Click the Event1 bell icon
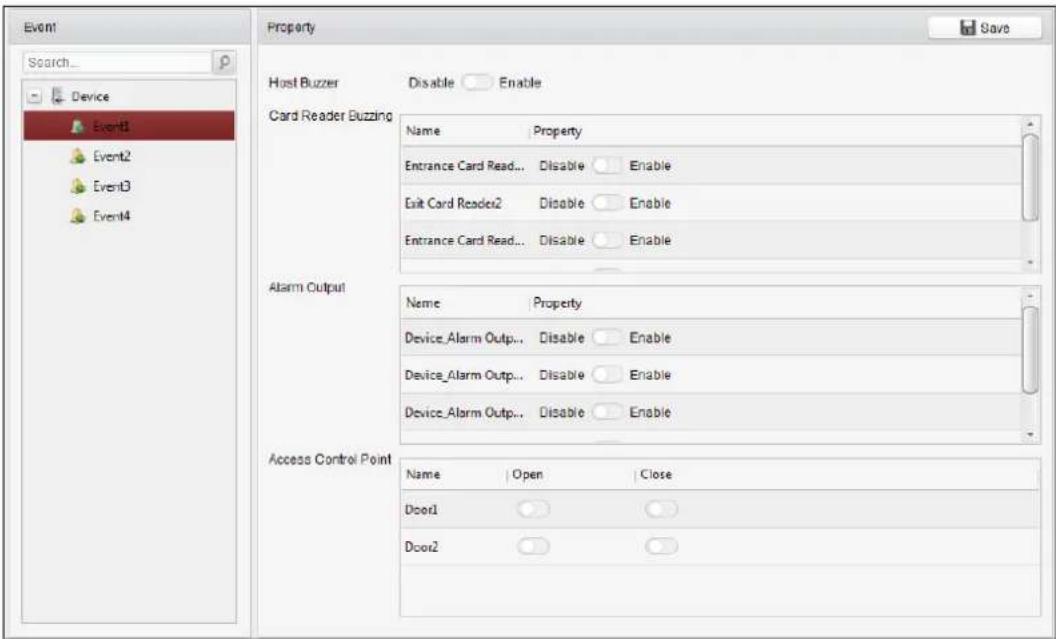The image size is (1056, 639). [79, 126]
